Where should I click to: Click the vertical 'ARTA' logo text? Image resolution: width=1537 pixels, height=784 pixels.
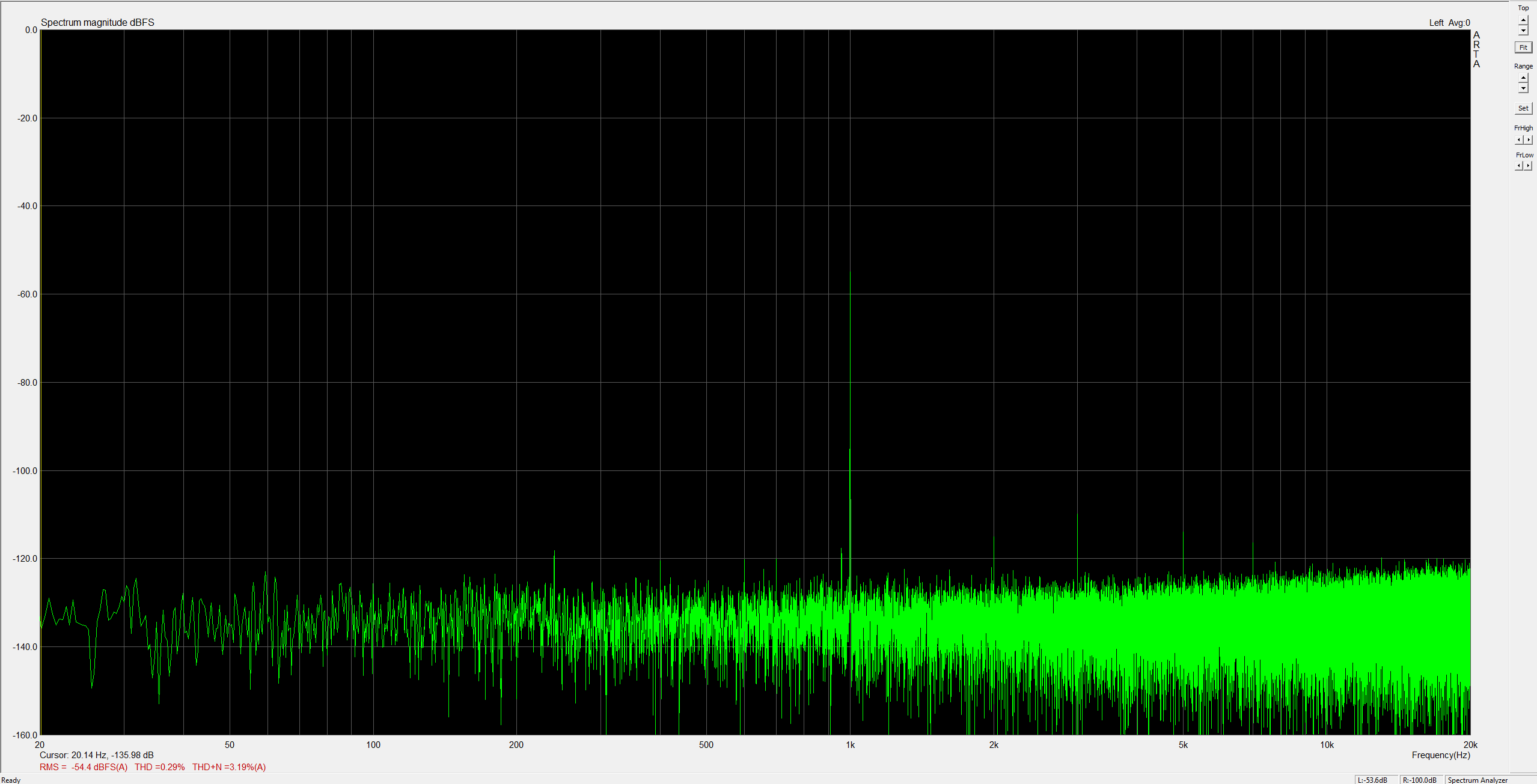click(x=1476, y=49)
